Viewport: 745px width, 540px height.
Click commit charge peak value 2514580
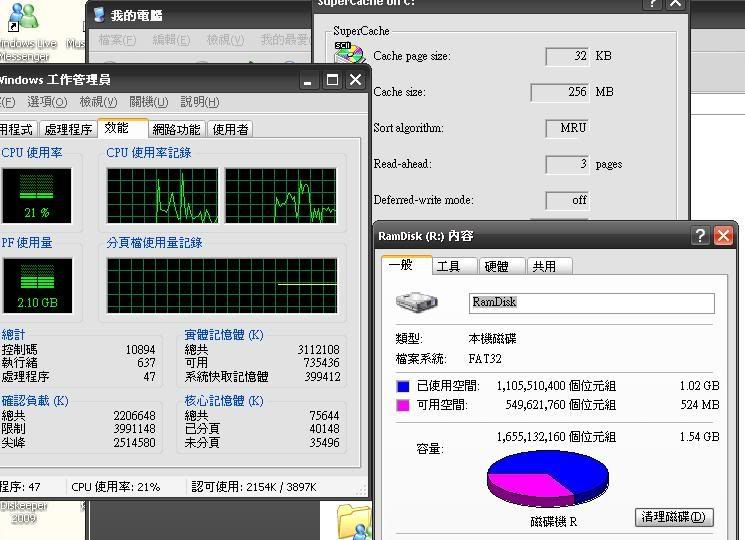coord(134,443)
